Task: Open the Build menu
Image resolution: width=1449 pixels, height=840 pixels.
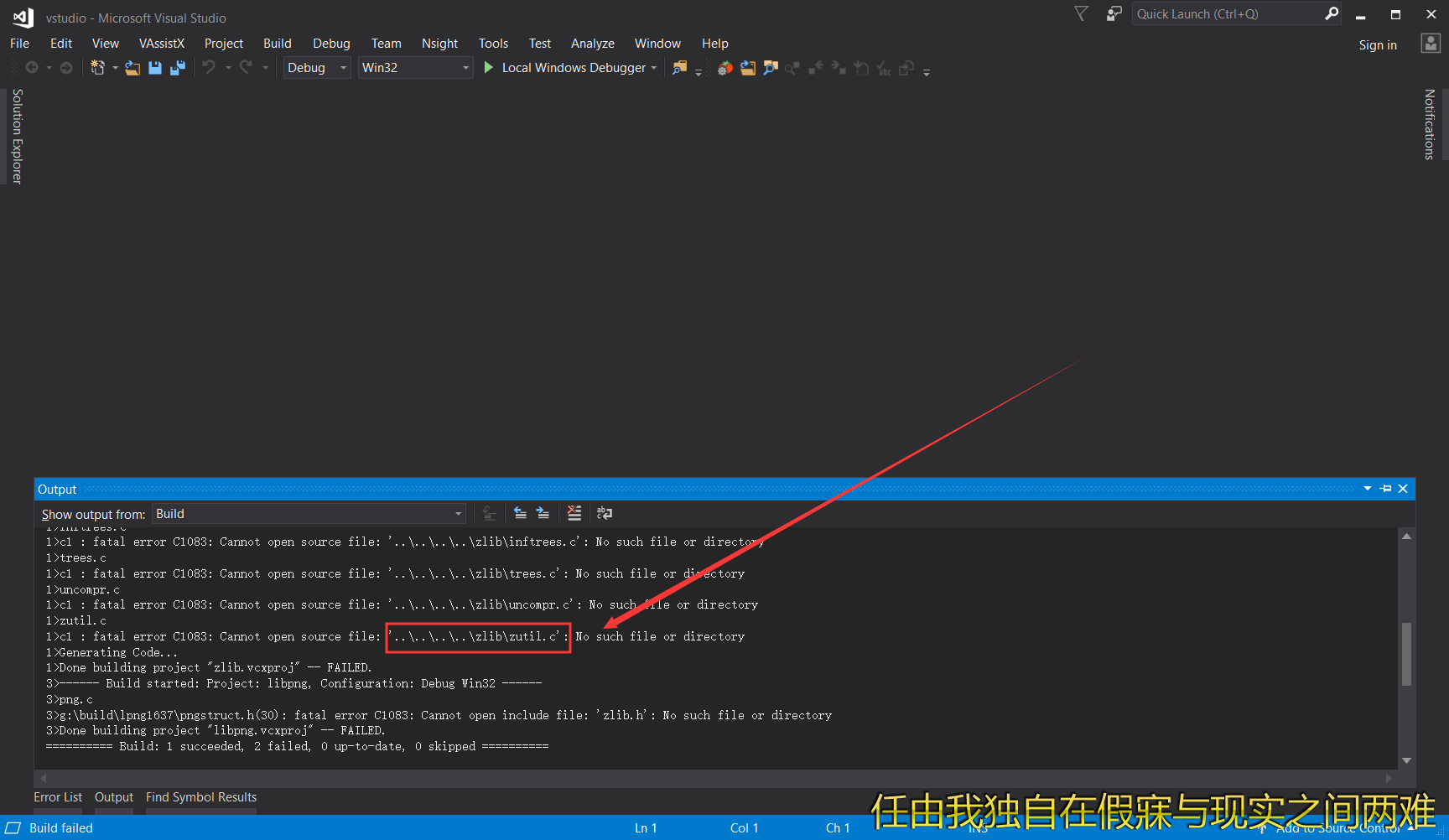Action: 278,44
